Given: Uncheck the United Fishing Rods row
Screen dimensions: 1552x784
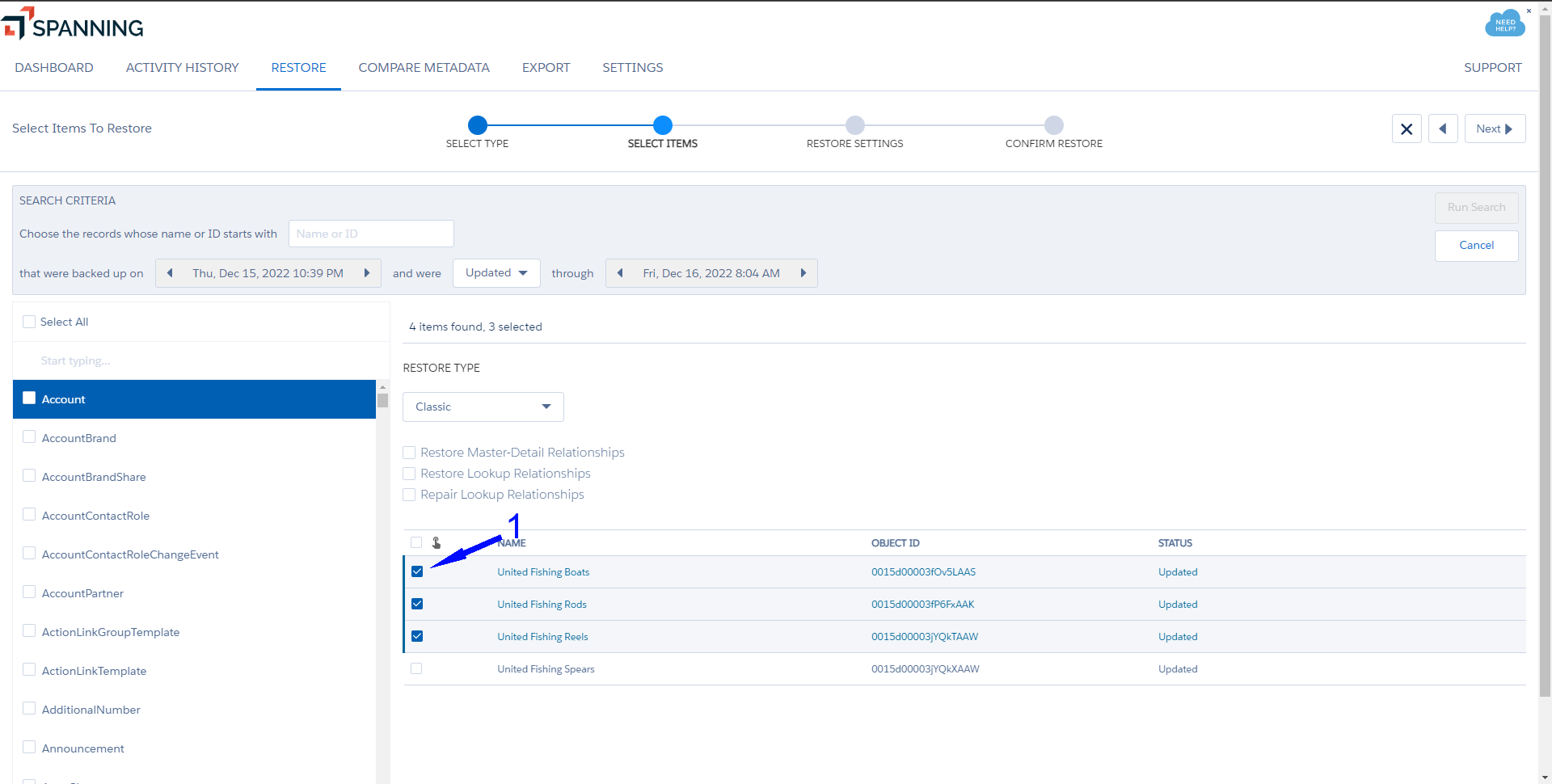Looking at the screenshot, I should (417, 604).
